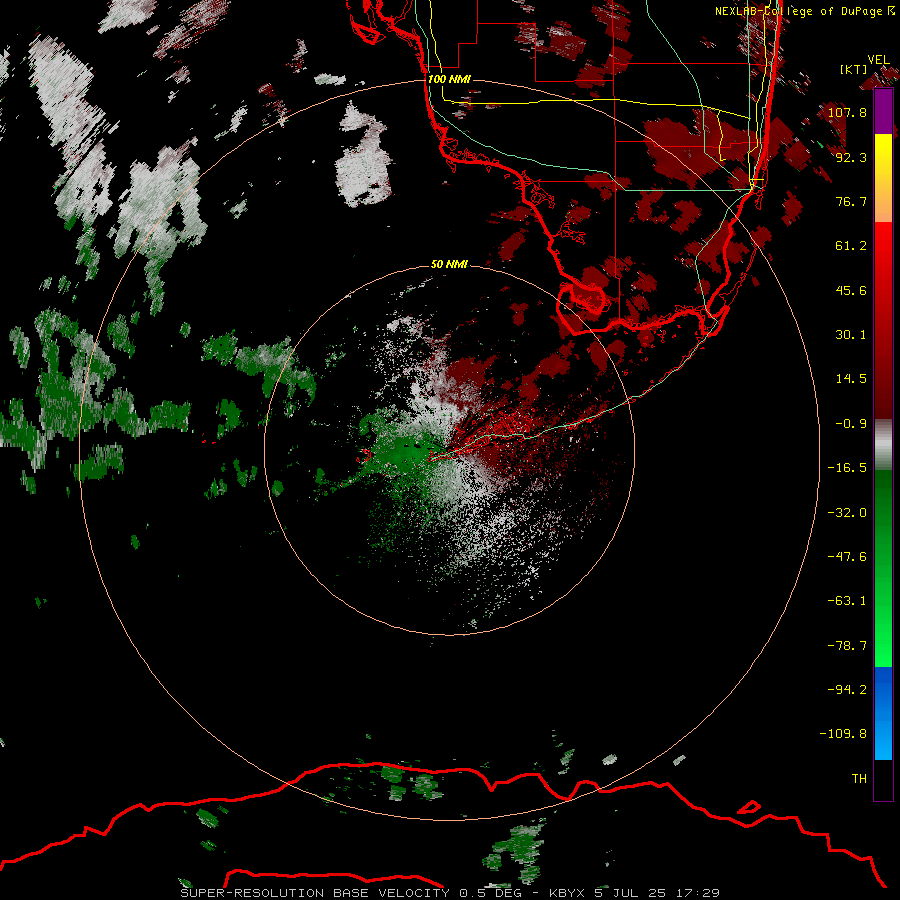Click the -0.9 velocity scale value
Image resolution: width=900 pixels, height=900 pixels.
(x=851, y=424)
